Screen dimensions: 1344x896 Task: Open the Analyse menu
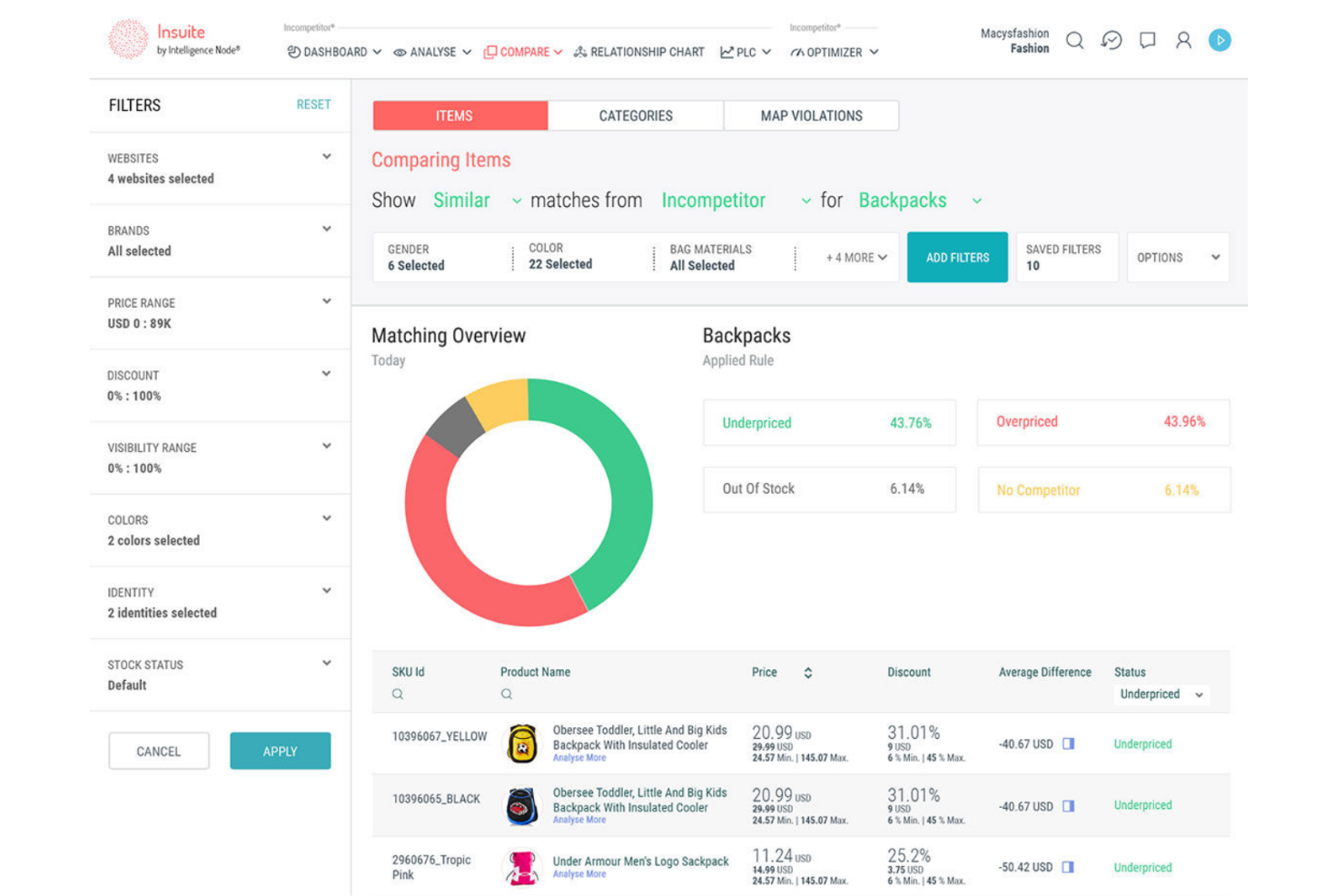click(x=432, y=53)
